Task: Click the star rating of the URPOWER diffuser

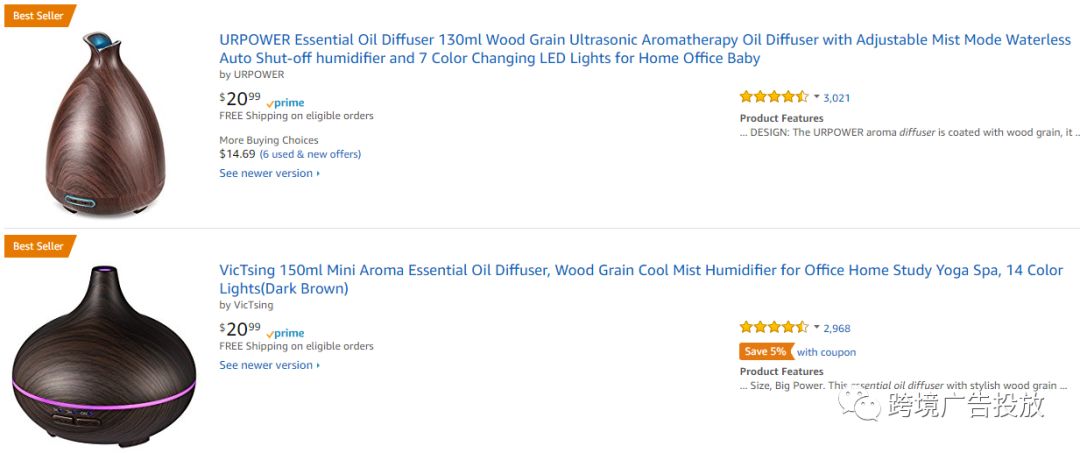Action: [774, 97]
